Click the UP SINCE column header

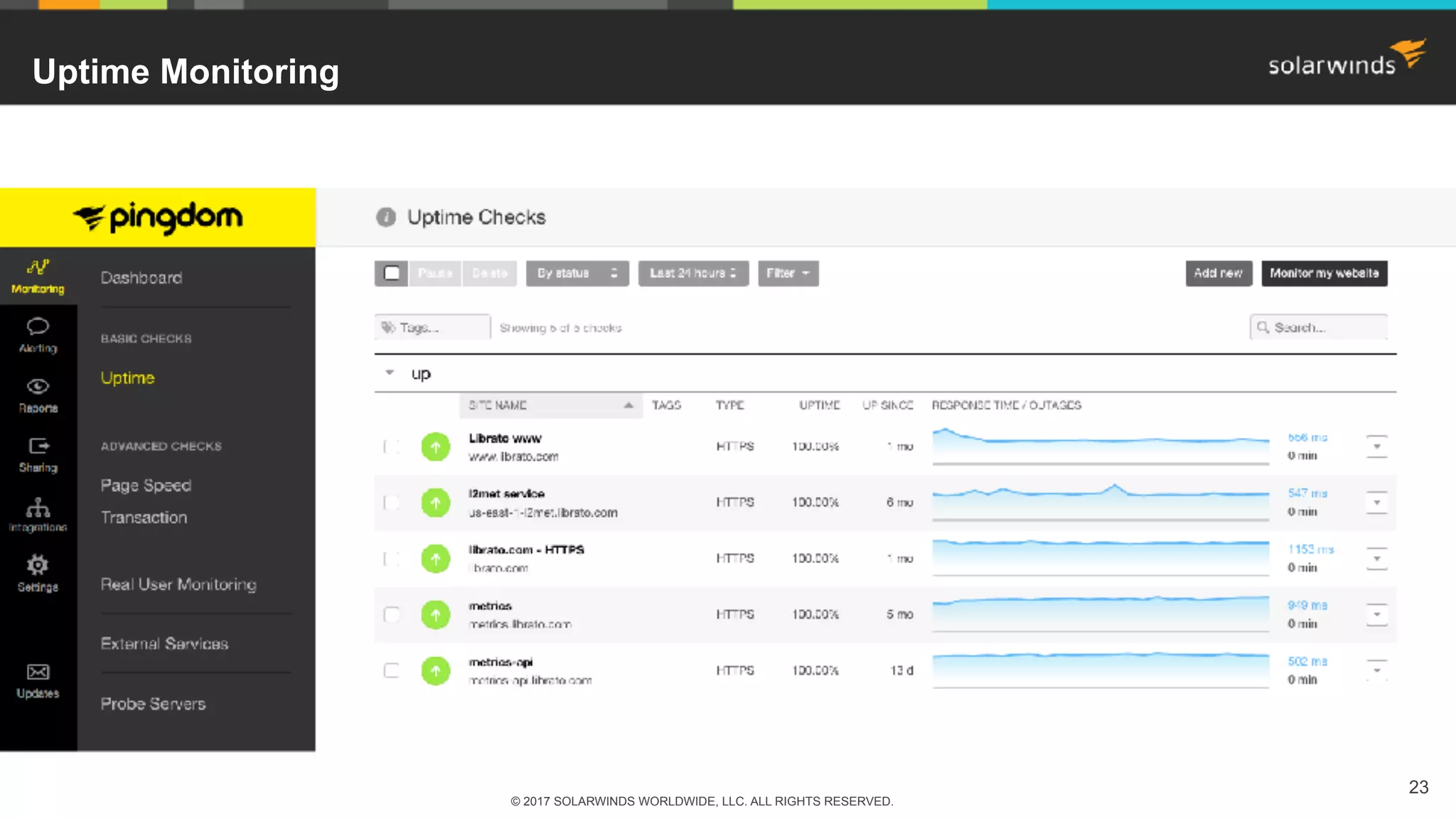click(887, 405)
